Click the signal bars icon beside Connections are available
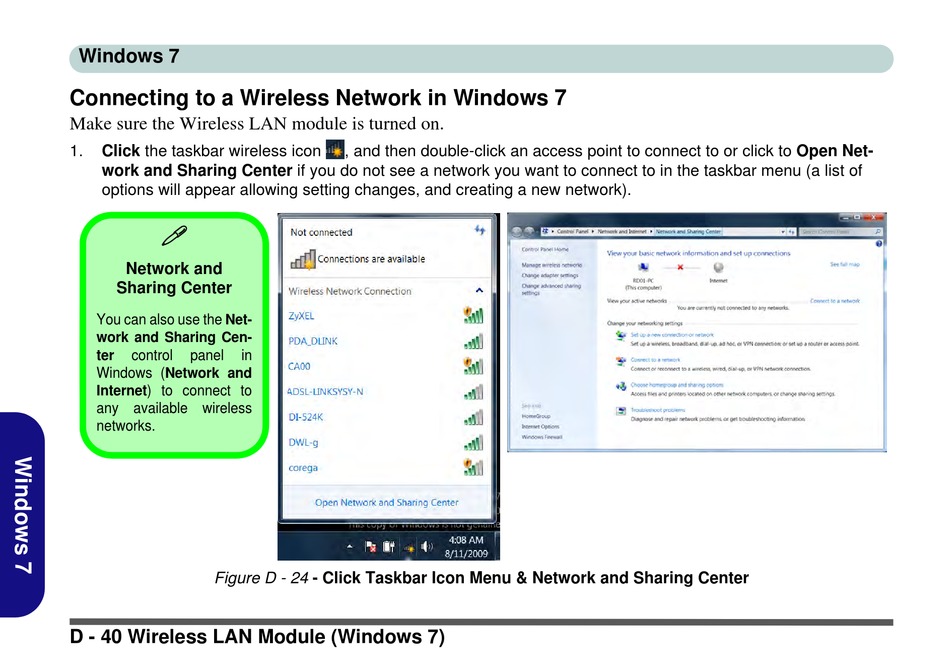The height and width of the screenshot is (668, 950). pos(303,260)
